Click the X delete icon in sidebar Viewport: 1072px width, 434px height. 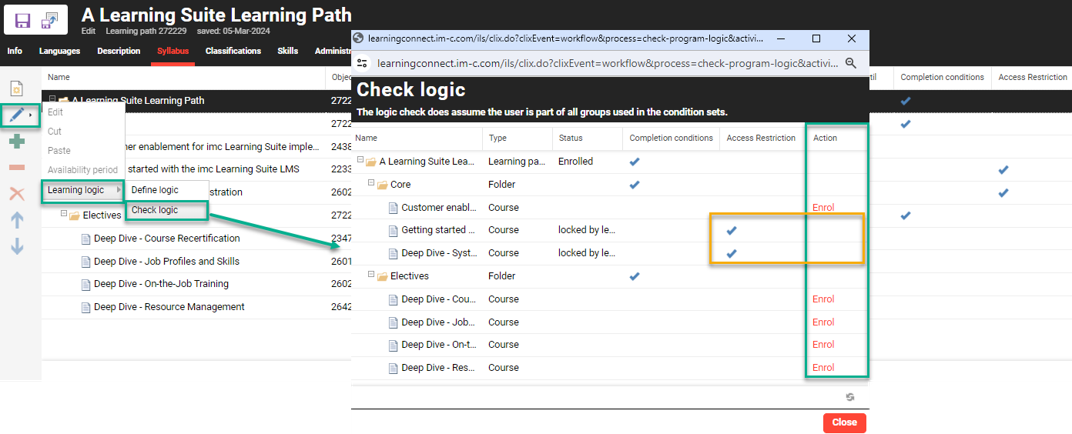(x=17, y=194)
